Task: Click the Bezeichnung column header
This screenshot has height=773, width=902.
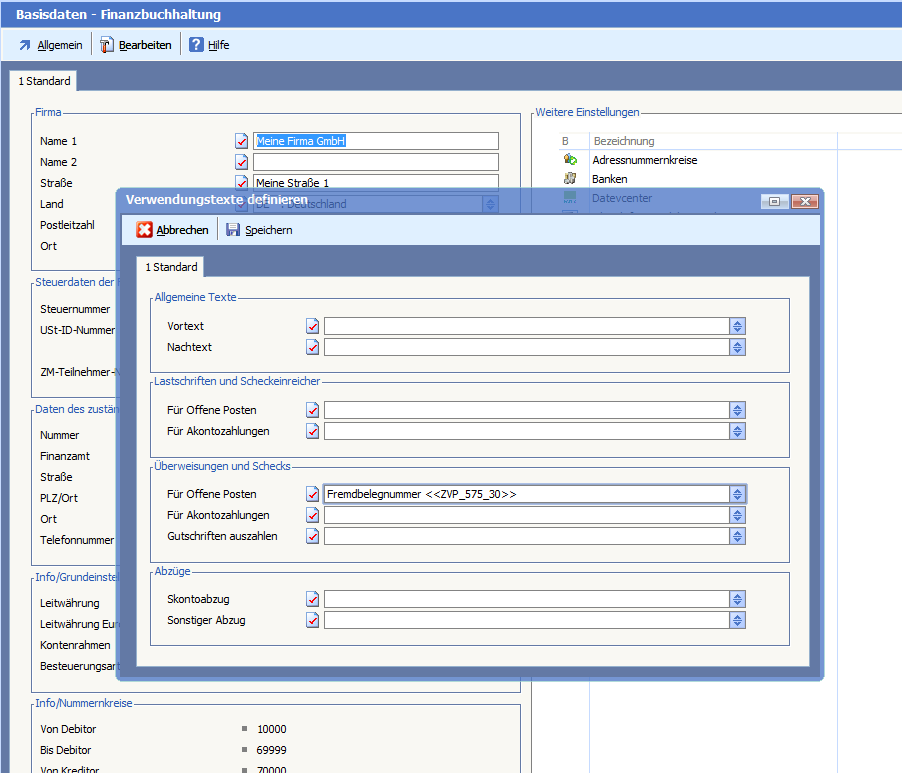Action: point(624,142)
